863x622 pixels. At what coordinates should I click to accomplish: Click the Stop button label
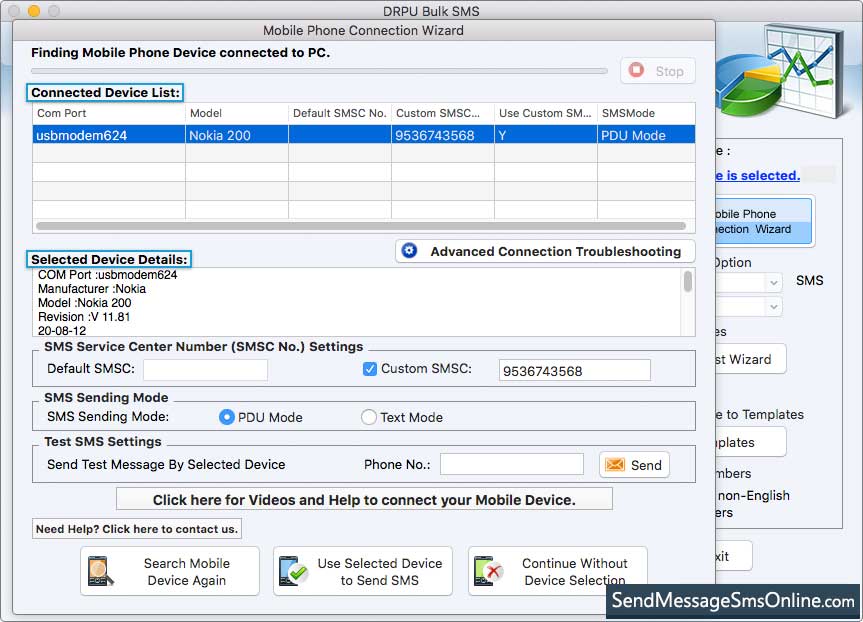click(x=669, y=72)
